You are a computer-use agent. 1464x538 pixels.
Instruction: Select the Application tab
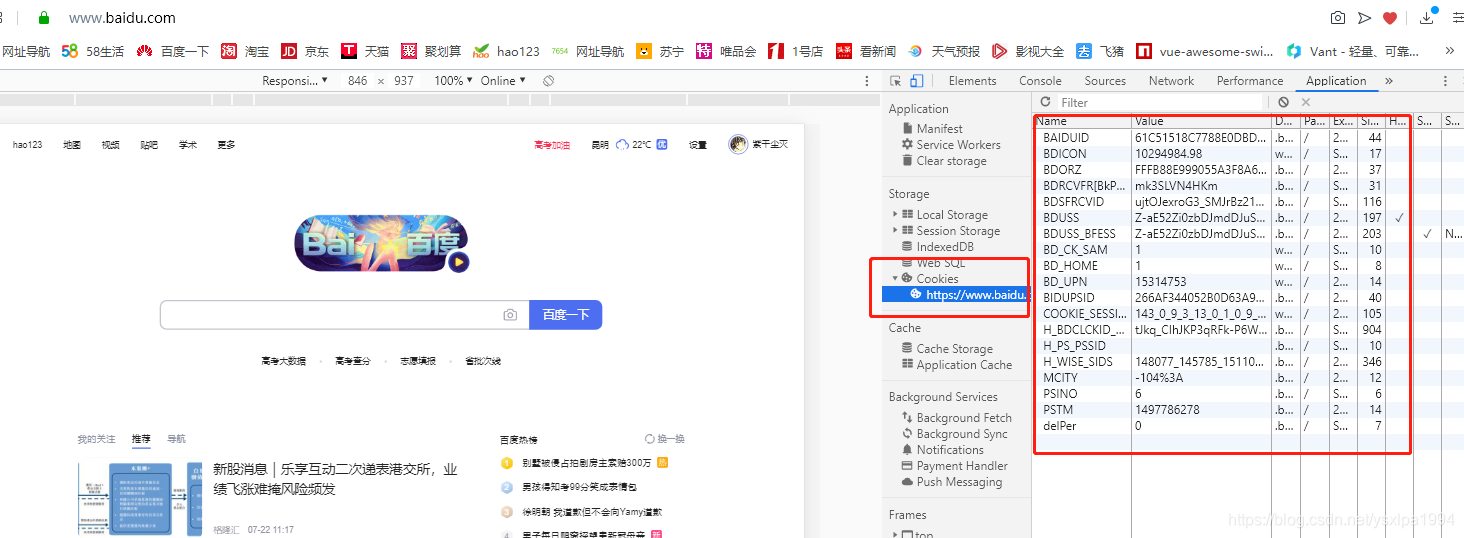point(1336,81)
